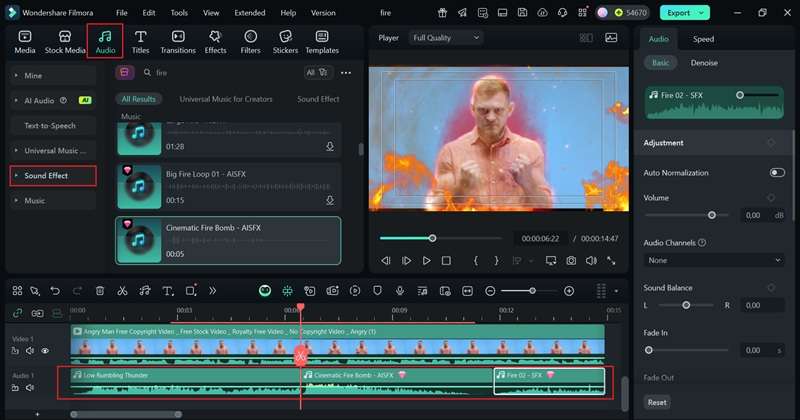Open the Templates panel

pyautogui.click(x=322, y=42)
